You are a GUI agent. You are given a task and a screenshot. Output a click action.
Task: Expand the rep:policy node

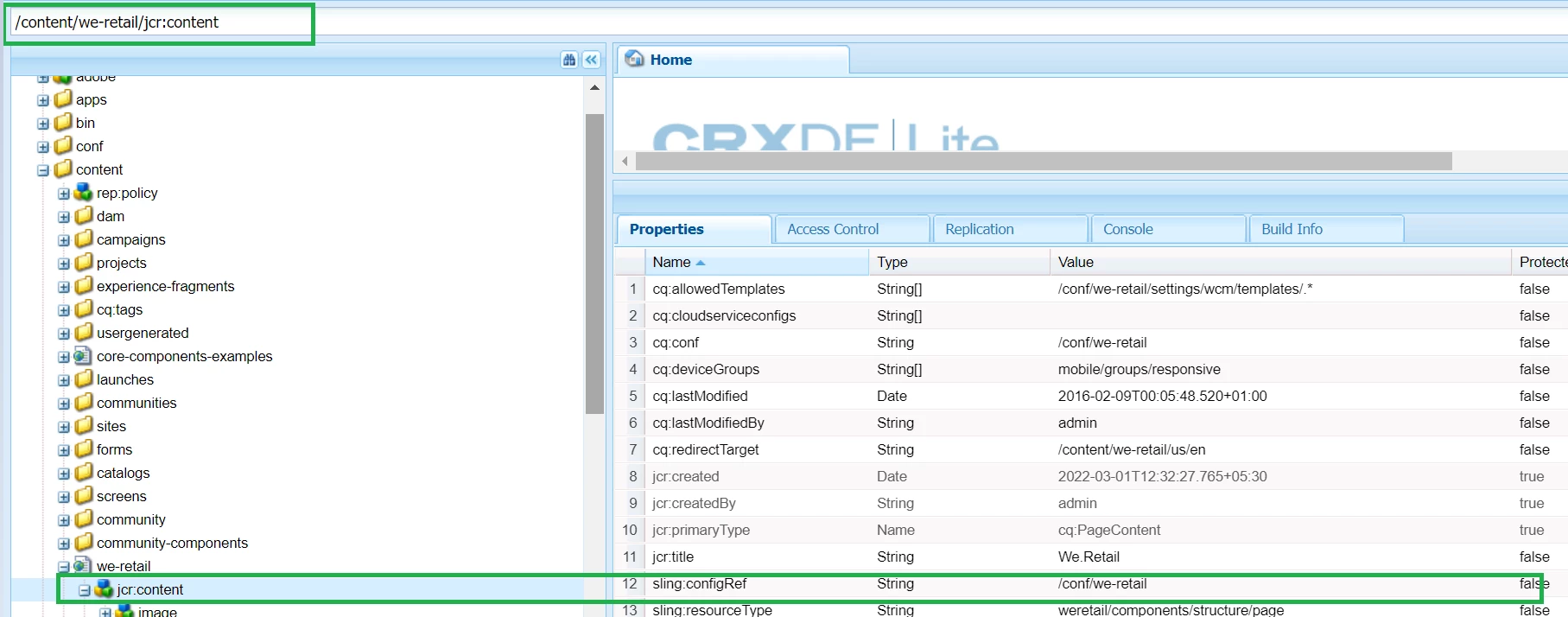pos(64,194)
